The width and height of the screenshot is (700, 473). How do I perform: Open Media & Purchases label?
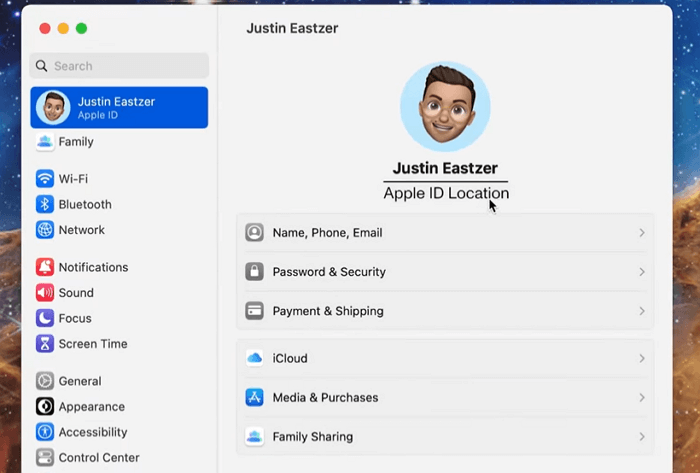click(325, 398)
